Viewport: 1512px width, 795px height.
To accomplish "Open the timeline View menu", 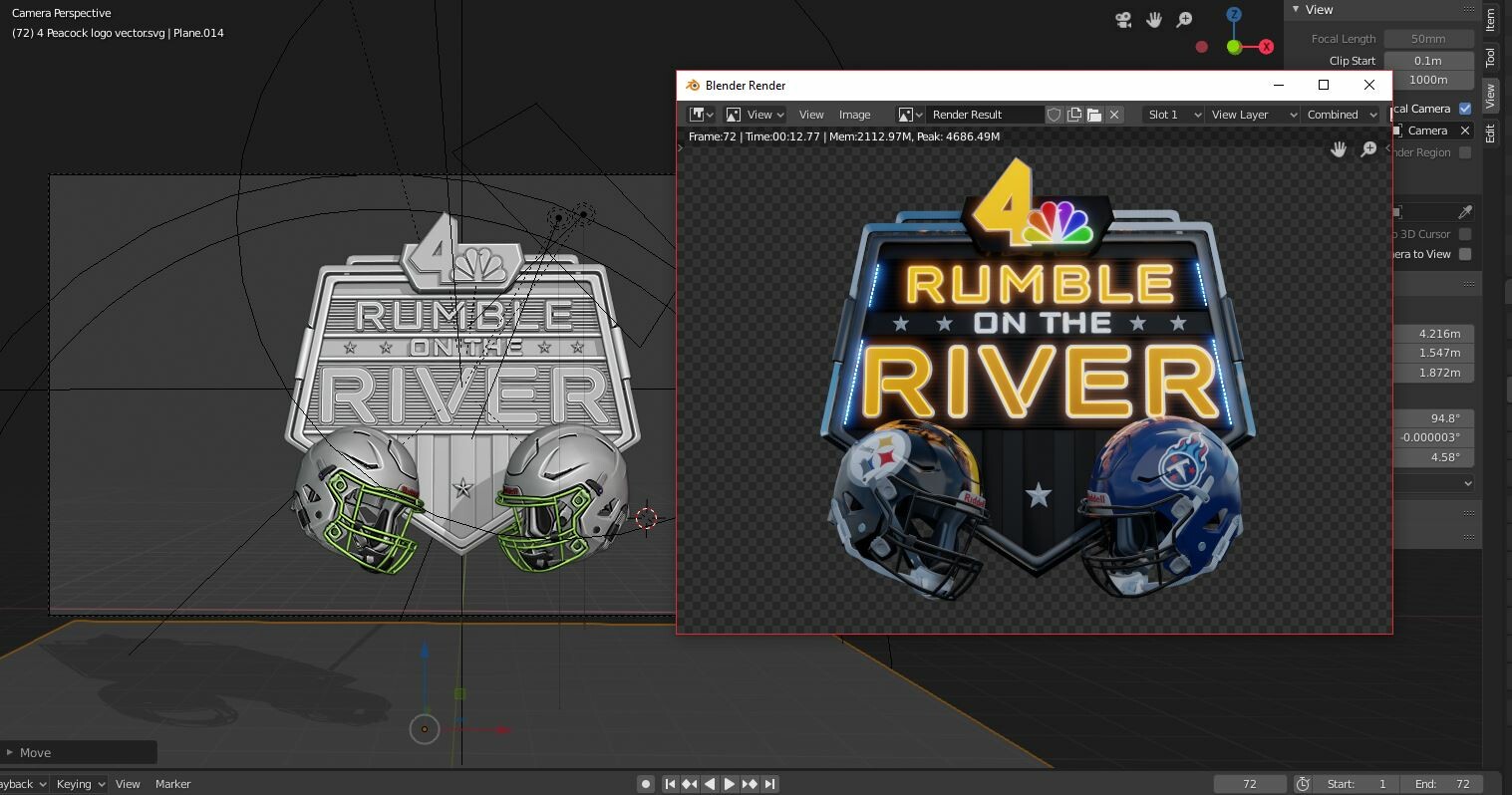I will tap(128, 784).
